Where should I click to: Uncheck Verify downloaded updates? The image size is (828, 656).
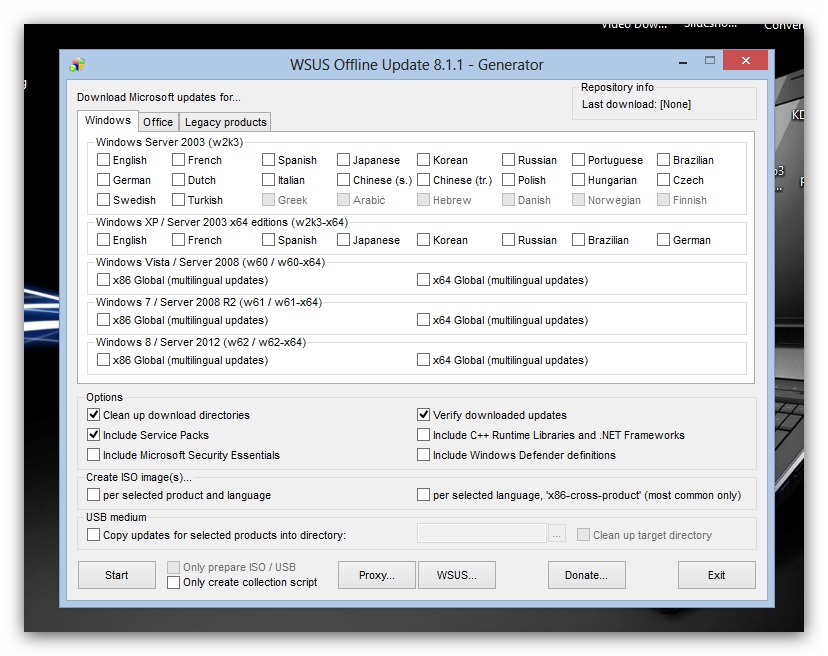pos(424,415)
